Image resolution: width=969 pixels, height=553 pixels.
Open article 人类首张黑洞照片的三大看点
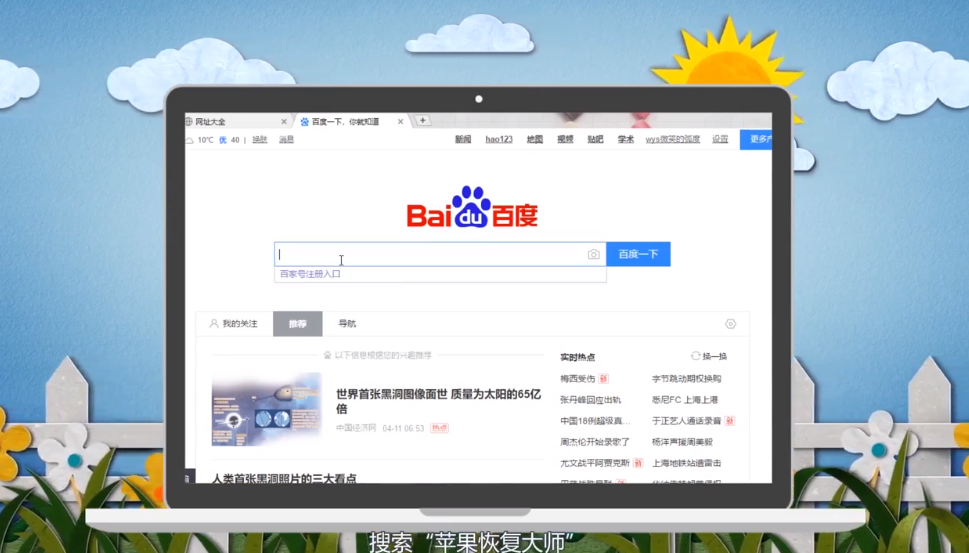point(284,478)
